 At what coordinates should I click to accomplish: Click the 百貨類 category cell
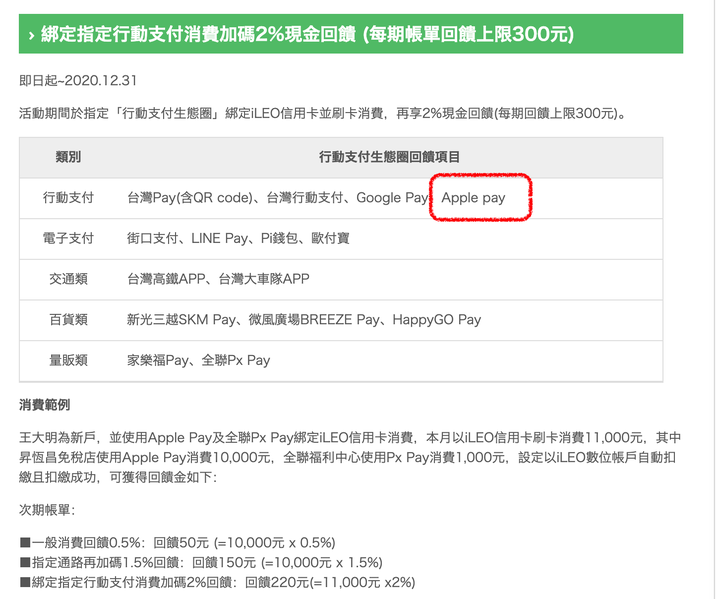[x=68, y=319]
